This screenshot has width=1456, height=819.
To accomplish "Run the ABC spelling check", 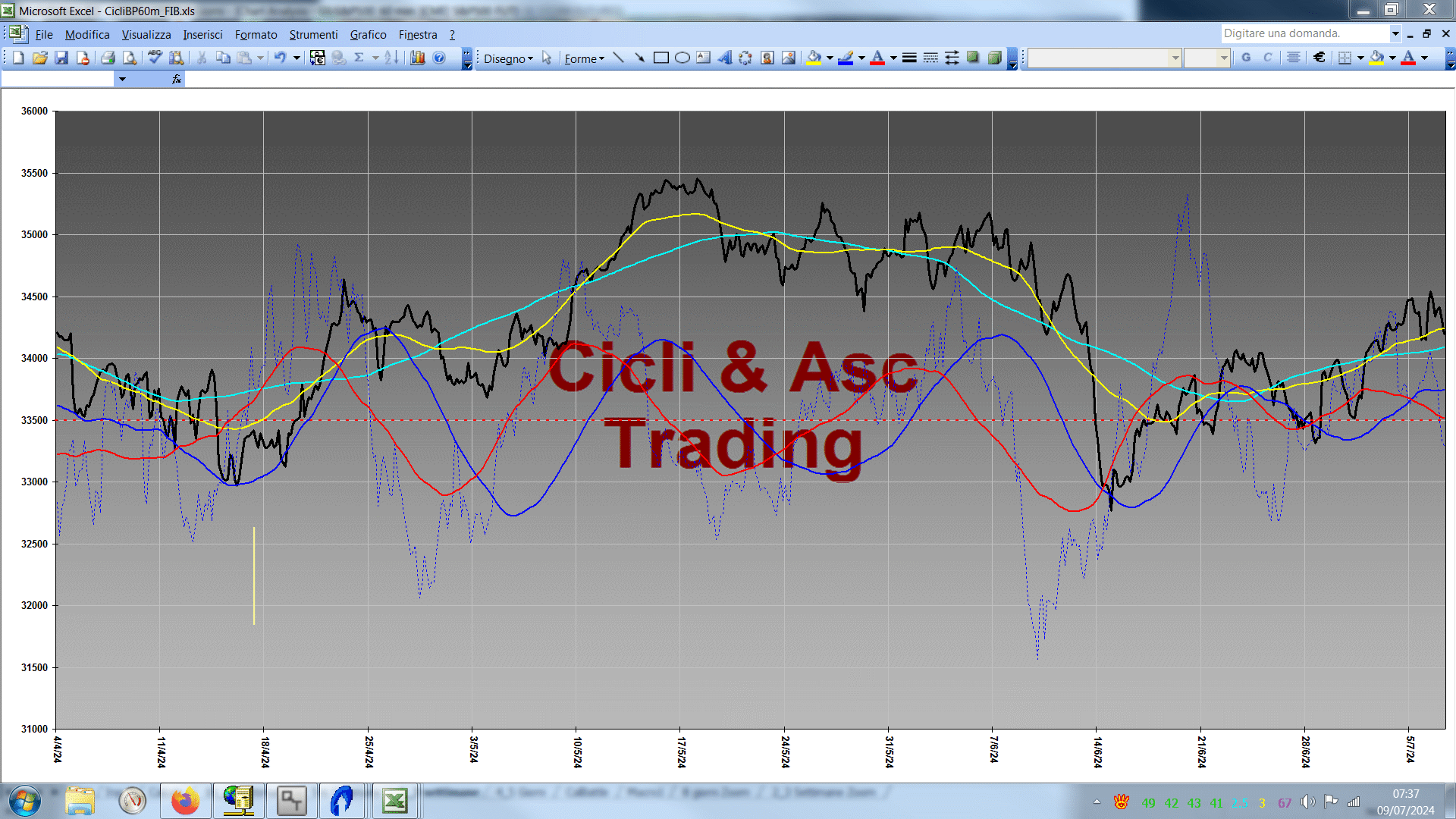I will (x=155, y=58).
